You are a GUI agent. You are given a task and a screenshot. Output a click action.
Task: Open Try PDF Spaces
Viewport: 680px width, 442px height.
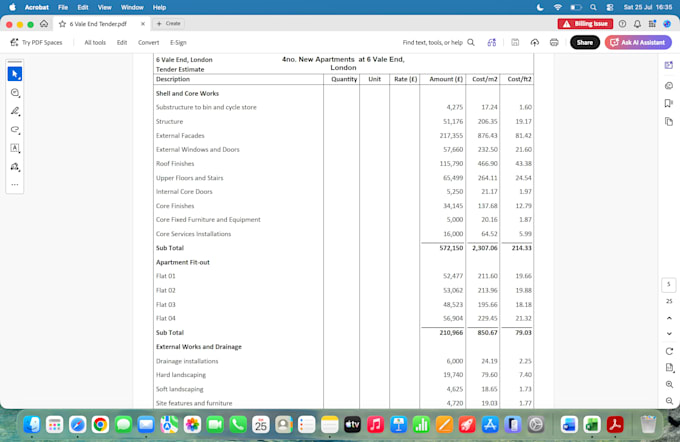pos(36,43)
